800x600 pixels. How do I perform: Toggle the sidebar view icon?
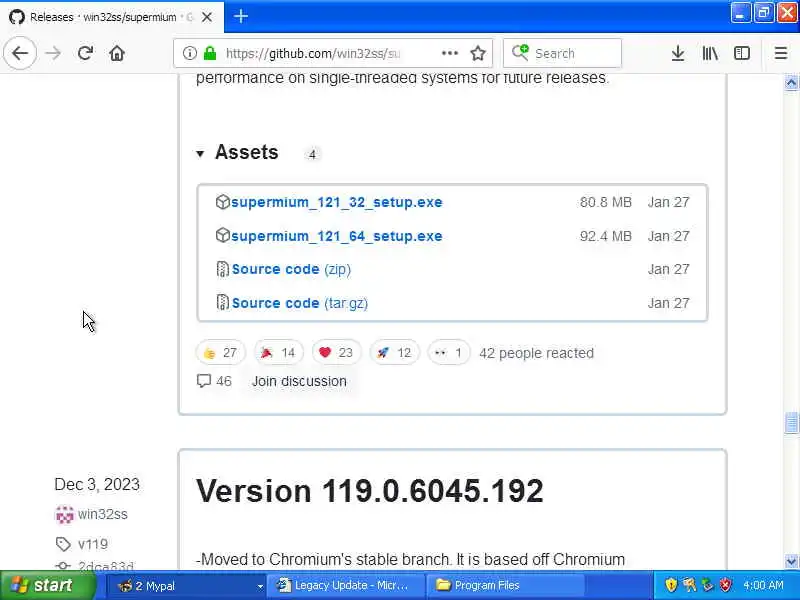(742, 53)
